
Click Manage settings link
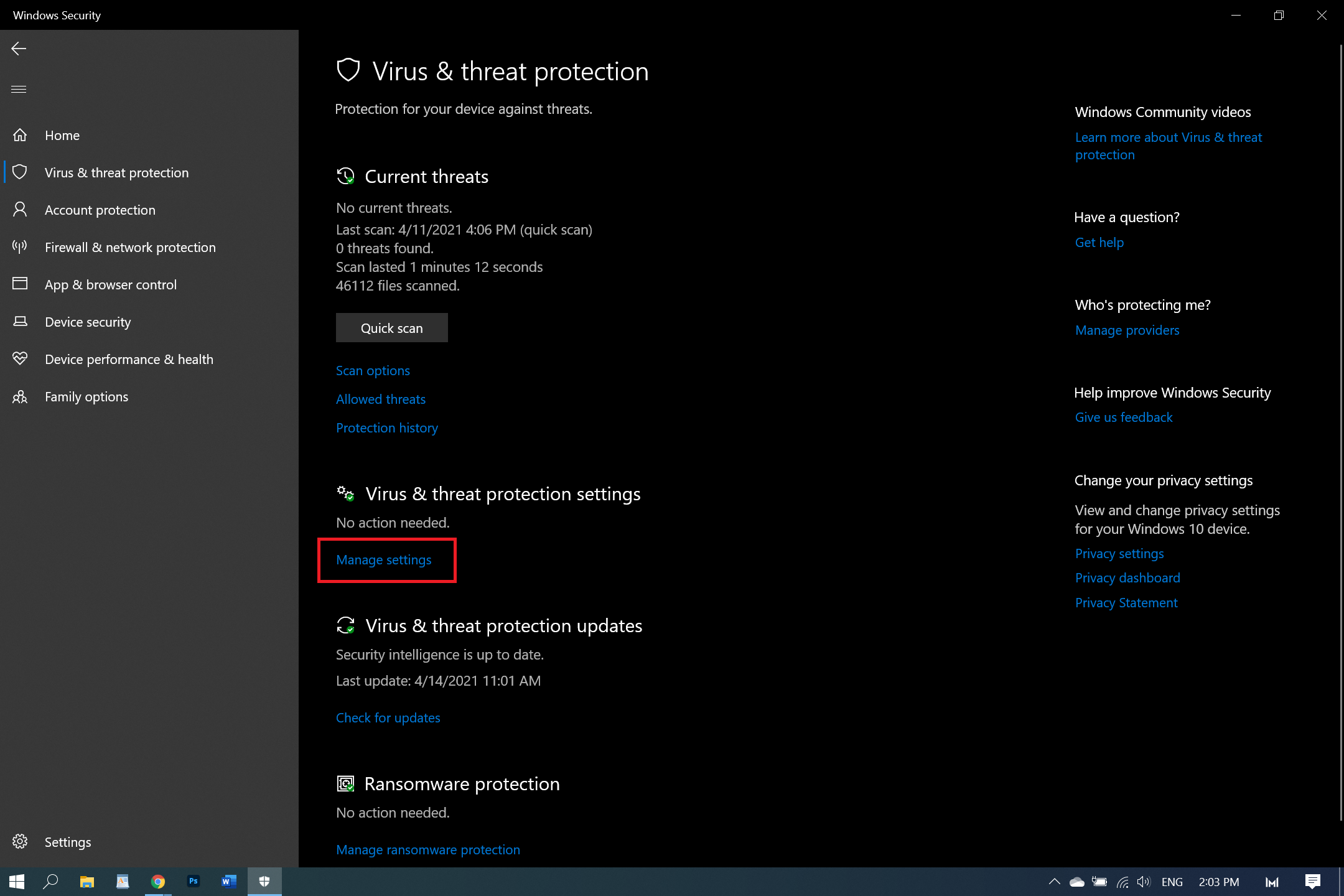(x=384, y=560)
